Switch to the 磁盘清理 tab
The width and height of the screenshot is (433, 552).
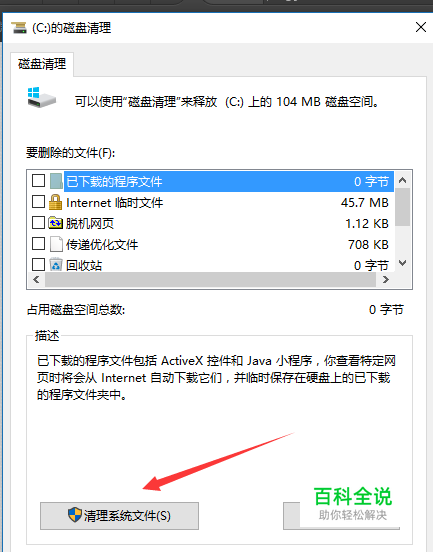coord(42,64)
